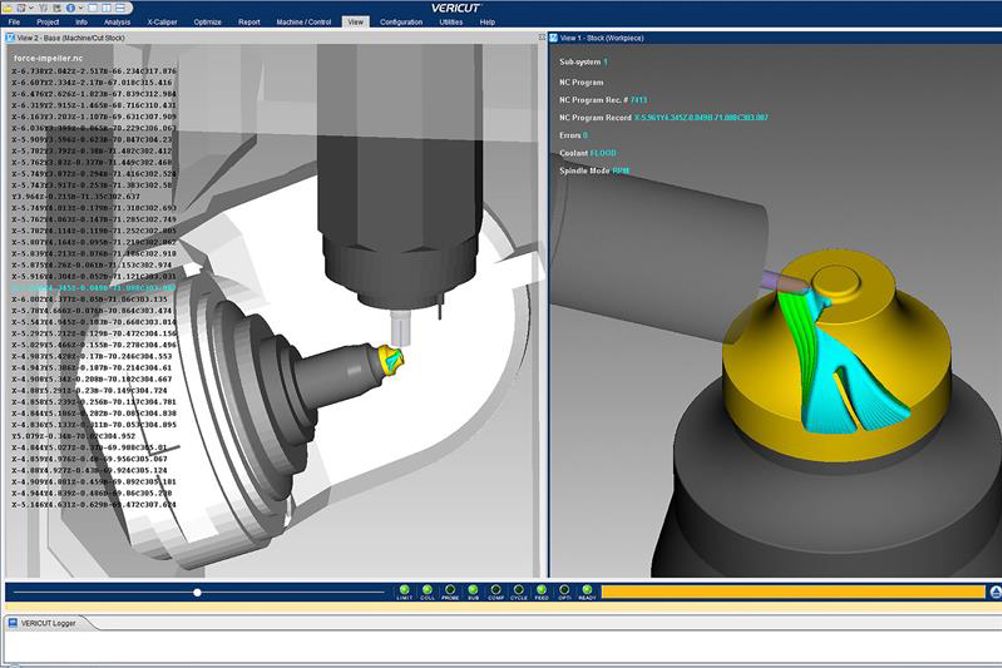Viewport: 1002px width, 668px height.
Task: Open the Machine / Control menu
Action: pyautogui.click(x=304, y=22)
